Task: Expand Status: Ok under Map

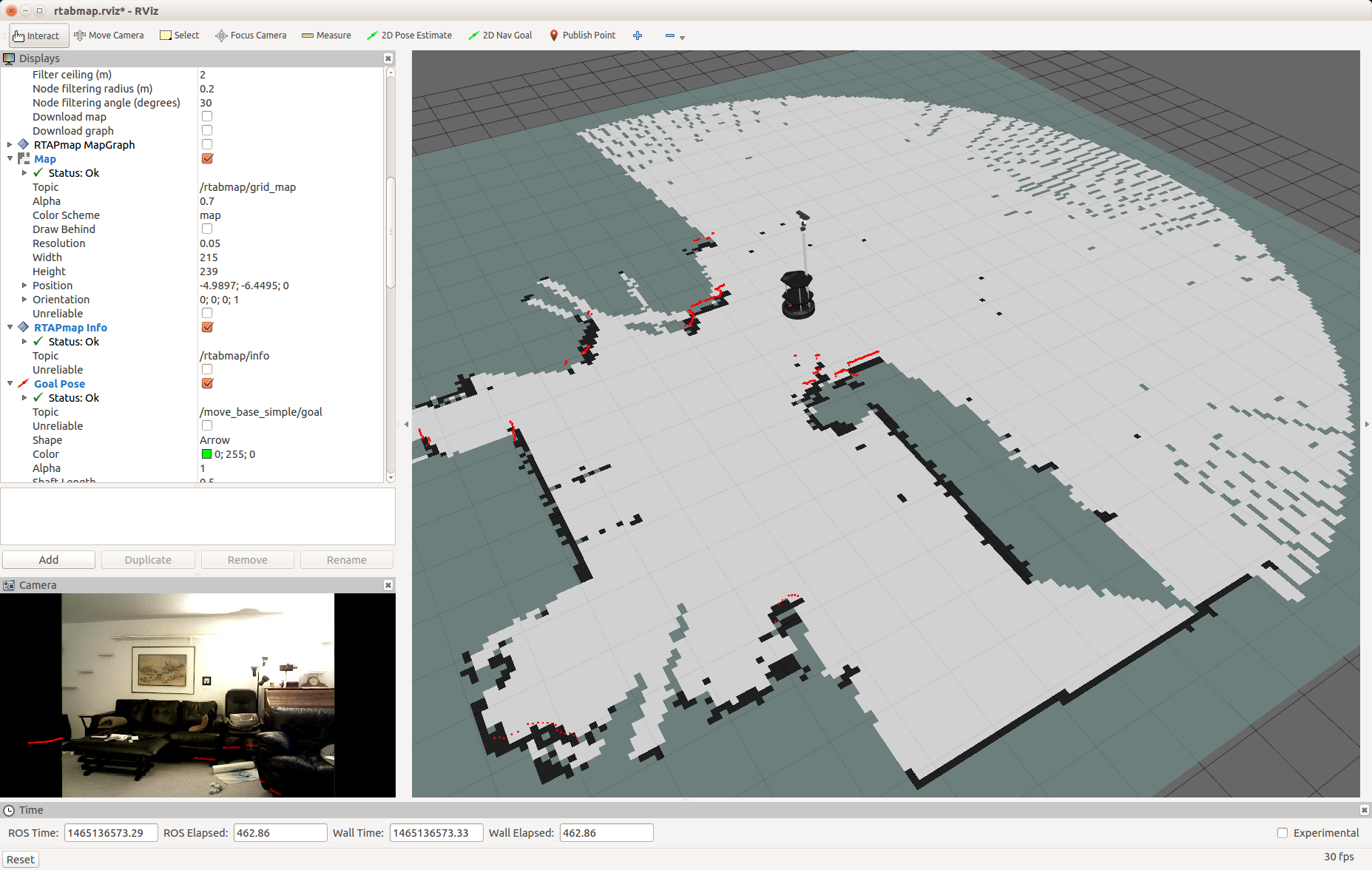Action: click(x=24, y=173)
